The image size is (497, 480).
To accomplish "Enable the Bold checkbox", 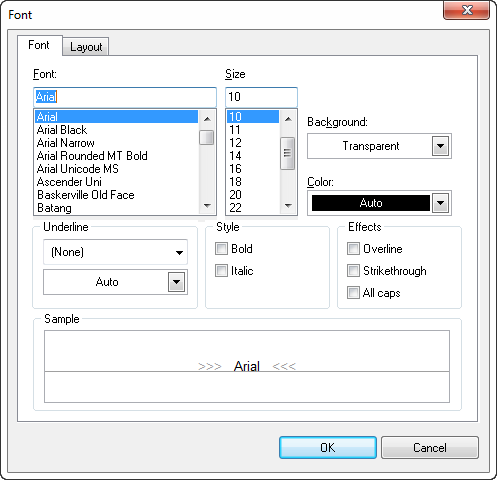I will pyautogui.click(x=221, y=249).
